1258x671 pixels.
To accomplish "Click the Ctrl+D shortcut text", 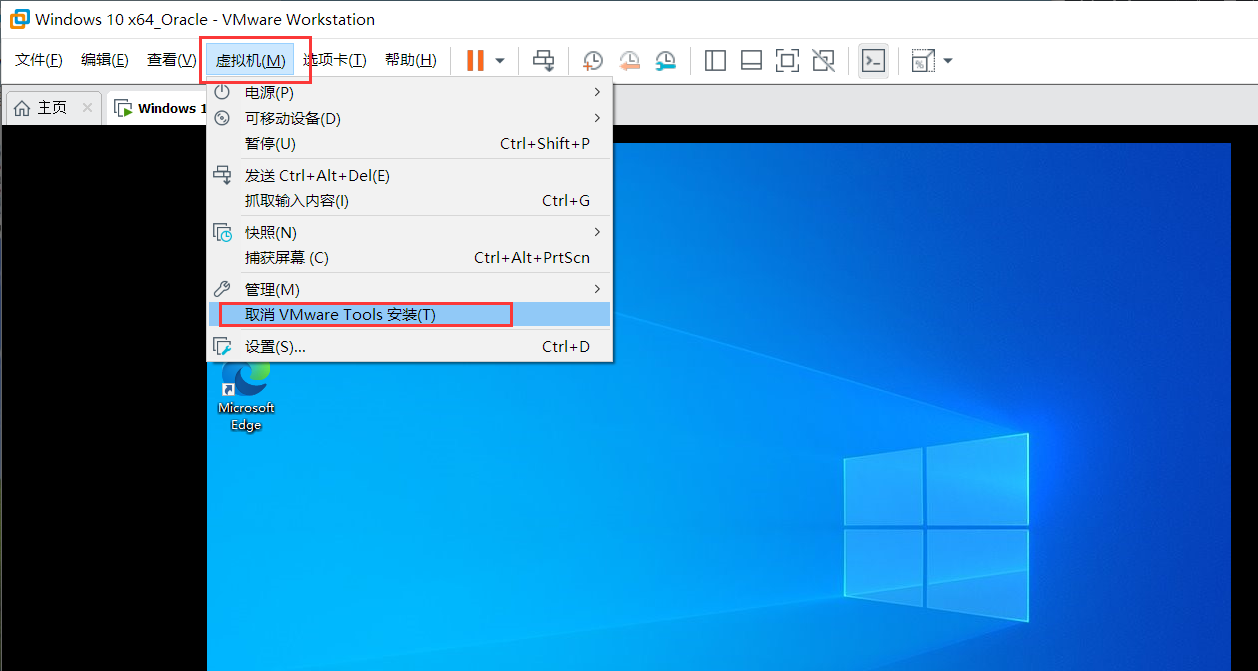I will (566, 346).
